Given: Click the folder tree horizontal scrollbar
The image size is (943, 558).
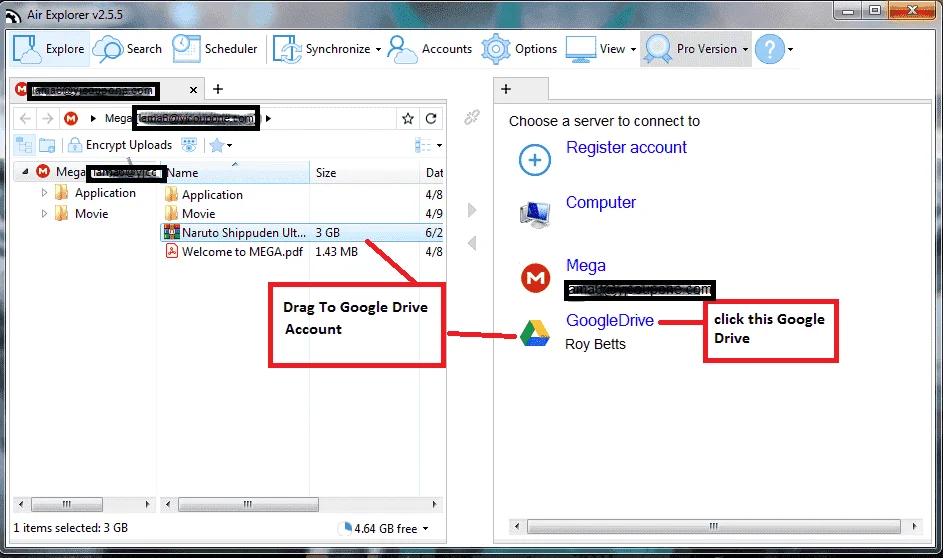Looking at the screenshot, I should (67, 504).
